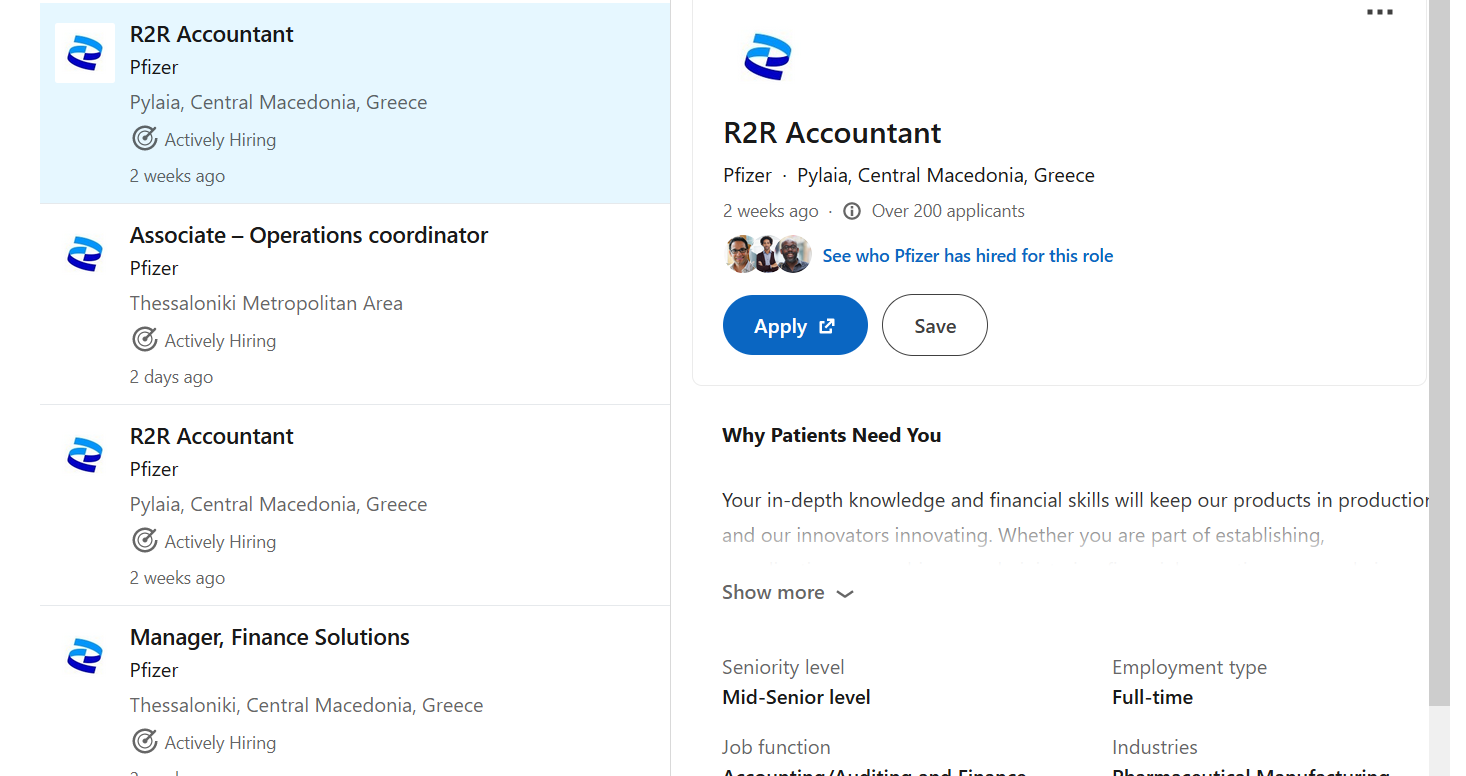Click the 2 days ago posting date
This screenshot has height=776, width=1466.
(171, 377)
